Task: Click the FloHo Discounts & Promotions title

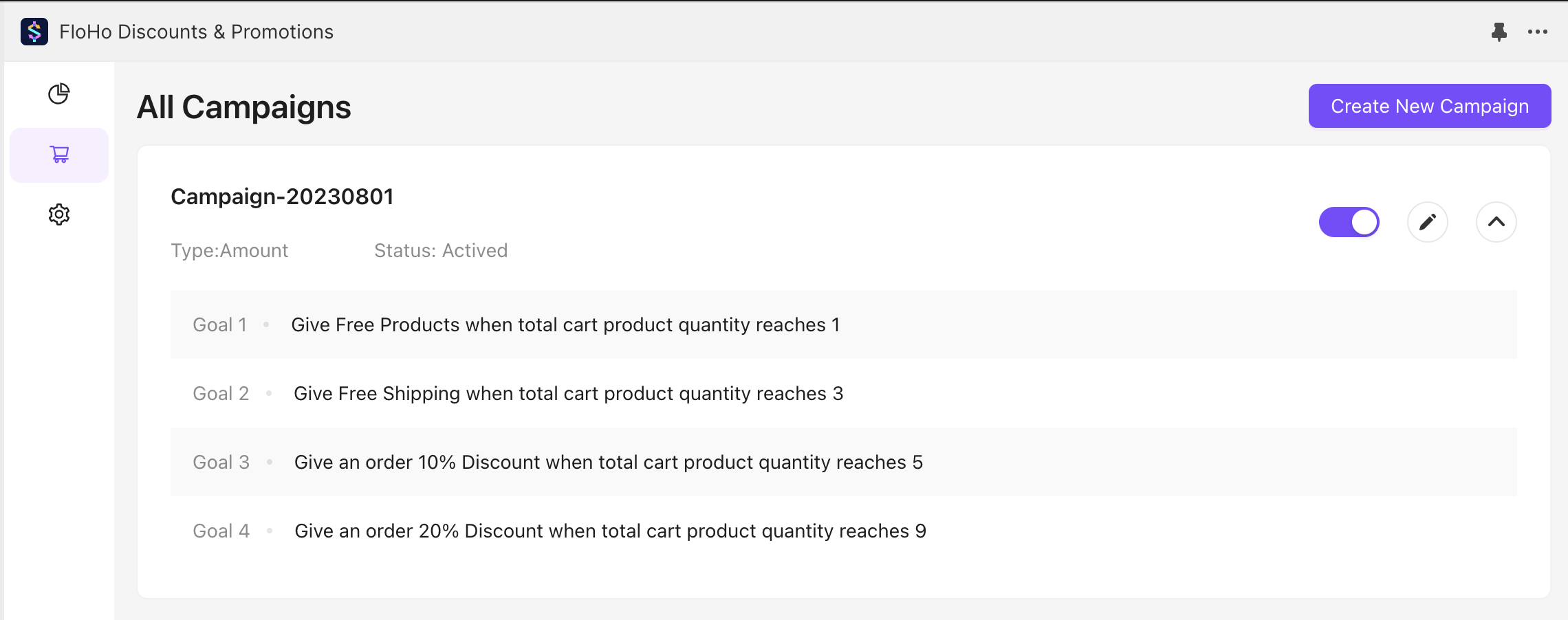Action: tap(197, 32)
